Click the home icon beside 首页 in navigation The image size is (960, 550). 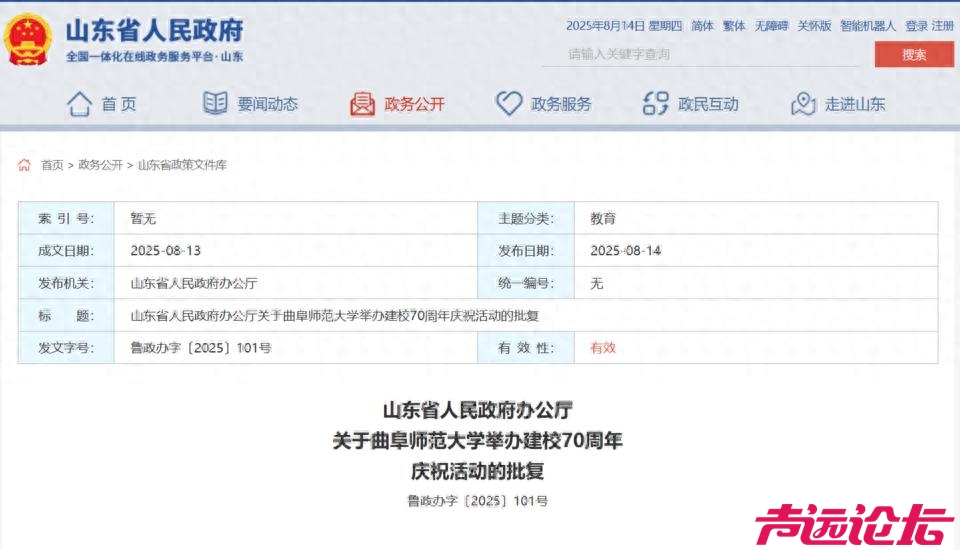tap(79, 104)
